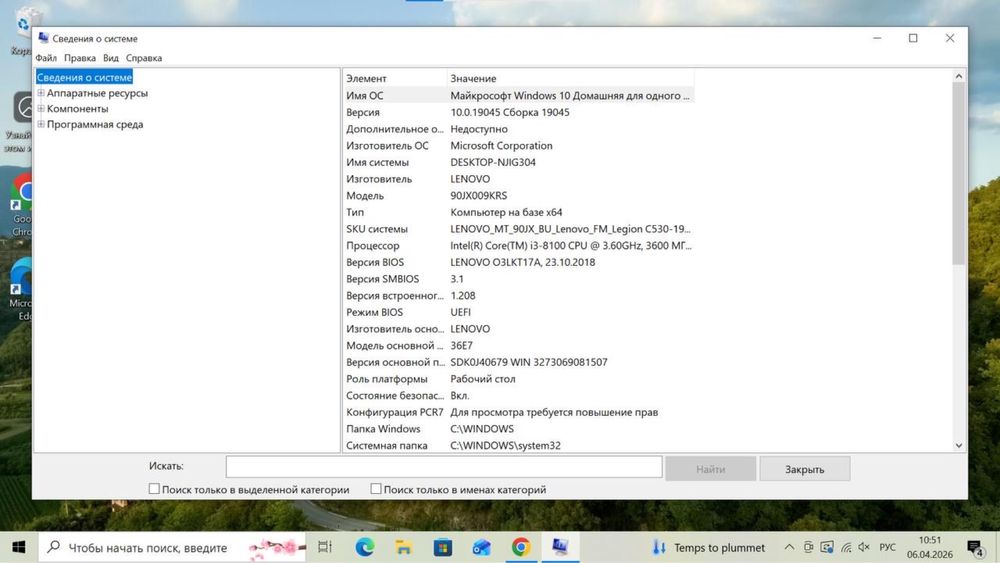Open the Wi-Fi network tray icon
Image resolution: width=1000 pixels, height=563 pixels.
point(846,547)
